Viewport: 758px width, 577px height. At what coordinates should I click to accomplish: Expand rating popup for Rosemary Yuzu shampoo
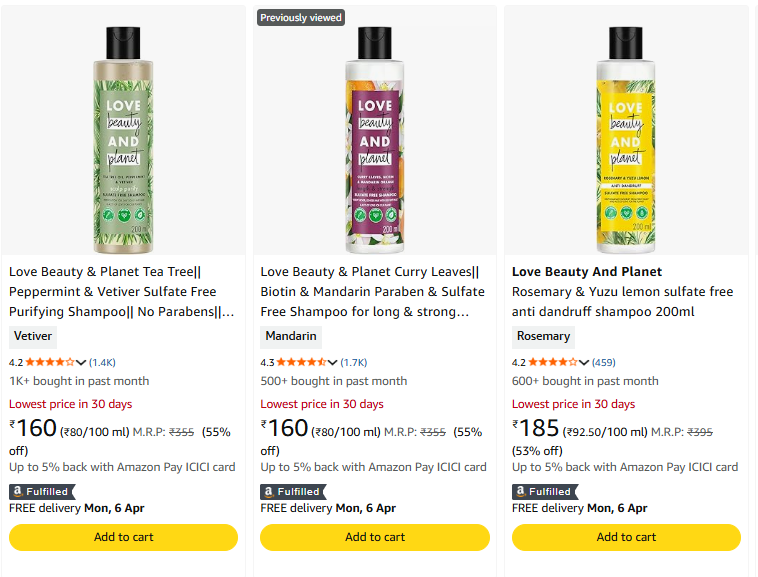[585, 363]
